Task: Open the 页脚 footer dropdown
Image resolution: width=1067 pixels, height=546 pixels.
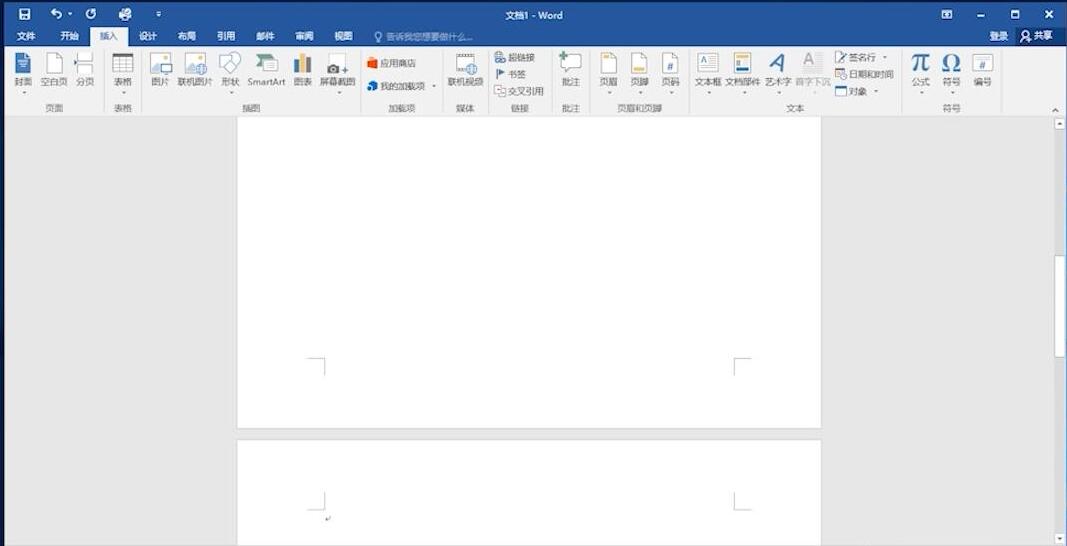Action: [639, 73]
